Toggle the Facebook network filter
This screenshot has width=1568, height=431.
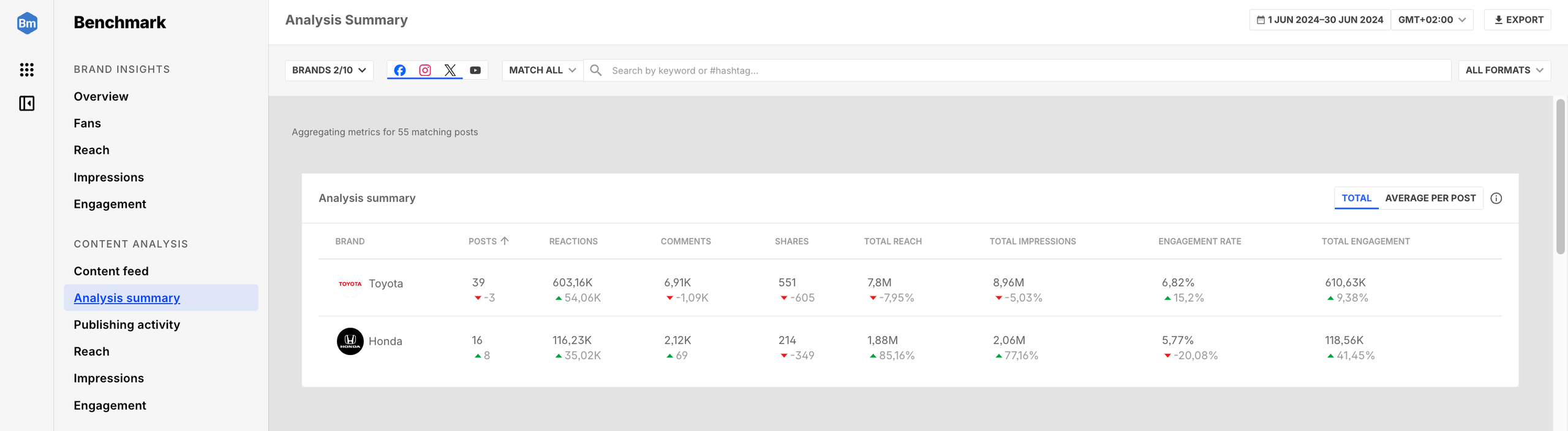(x=399, y=71)
